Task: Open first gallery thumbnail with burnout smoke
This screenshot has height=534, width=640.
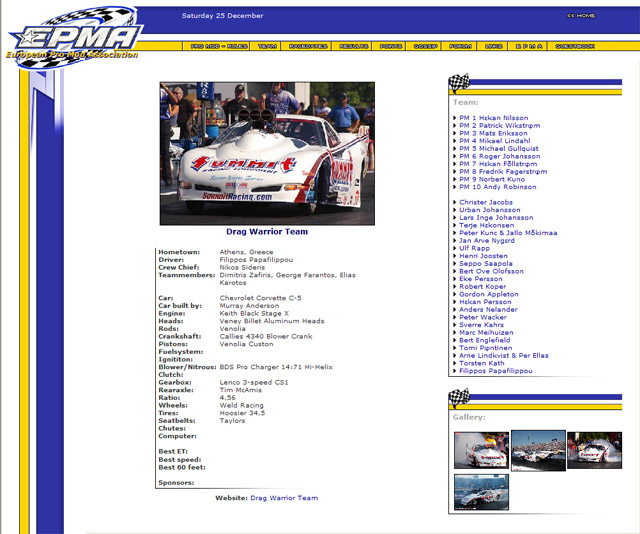Action: [482, 450]
